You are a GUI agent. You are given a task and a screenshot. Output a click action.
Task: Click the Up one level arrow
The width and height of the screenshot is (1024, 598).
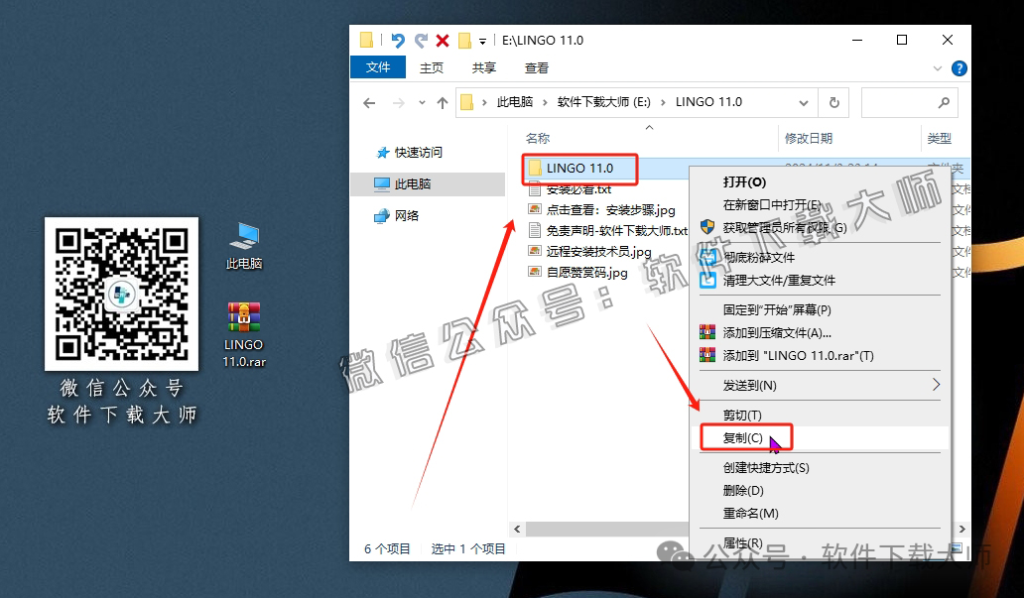441,101
